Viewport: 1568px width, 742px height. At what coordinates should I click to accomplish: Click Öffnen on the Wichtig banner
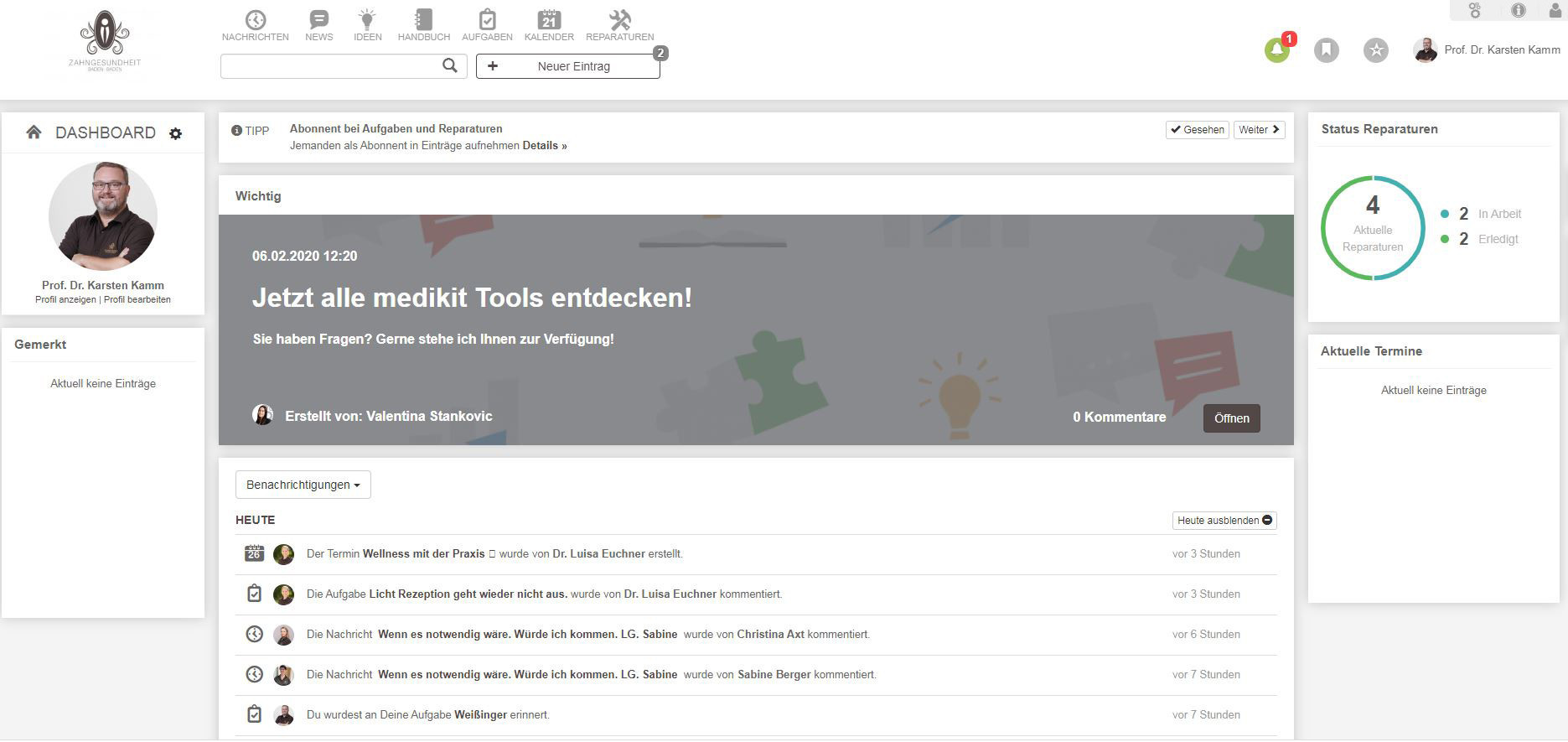click(x=1231, y=418)
